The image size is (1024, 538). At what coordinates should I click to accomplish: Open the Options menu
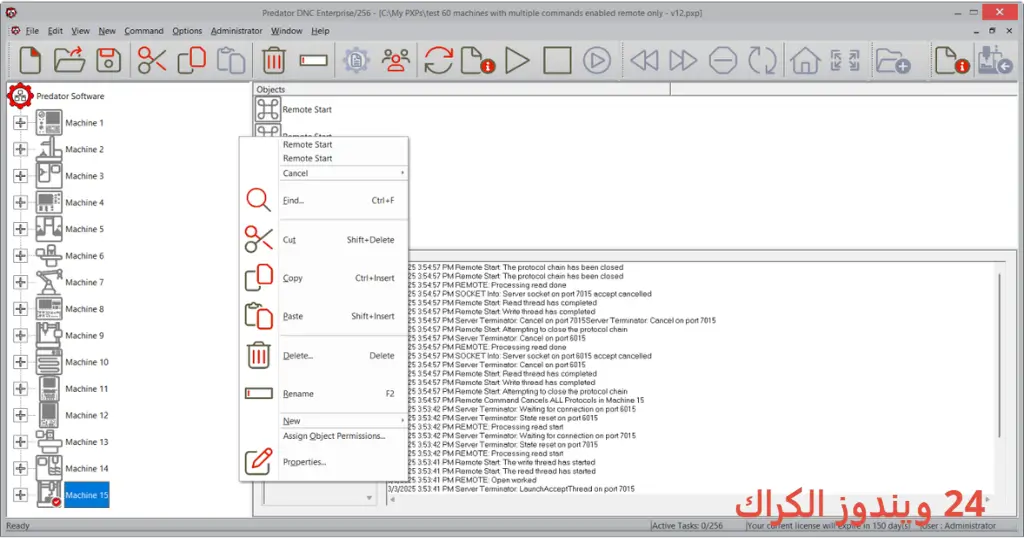click(x=187, y=31)
